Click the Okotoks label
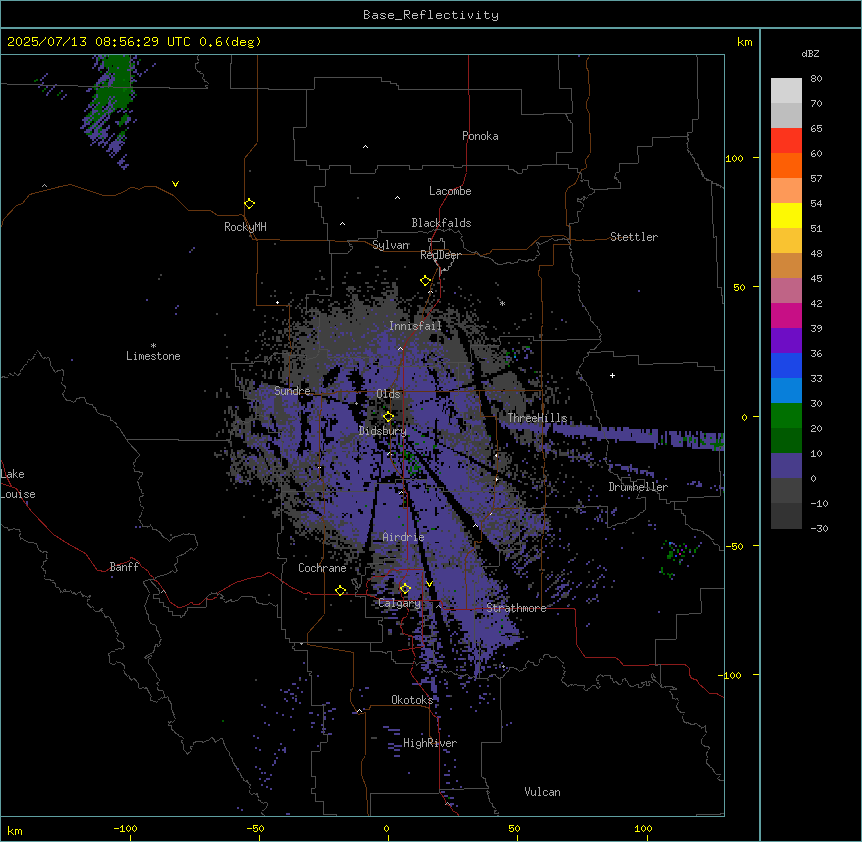 (x=412, y=700)
